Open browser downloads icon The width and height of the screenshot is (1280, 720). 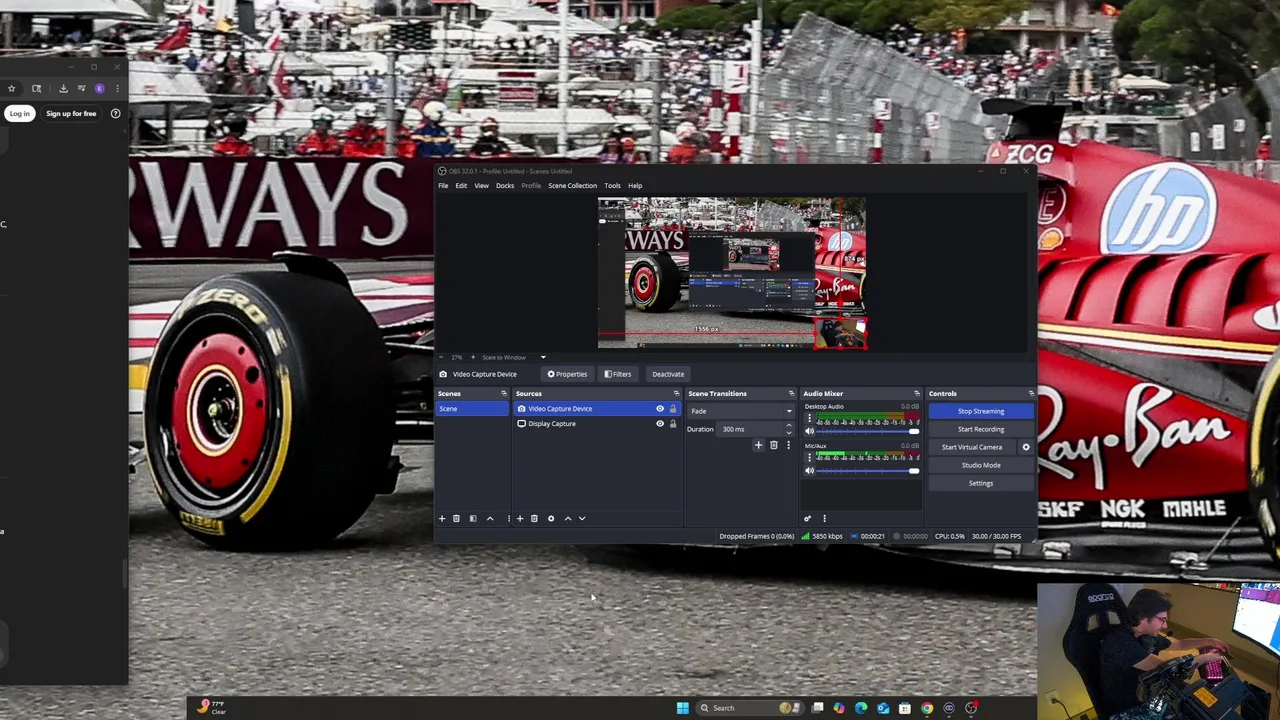[63, 89]
